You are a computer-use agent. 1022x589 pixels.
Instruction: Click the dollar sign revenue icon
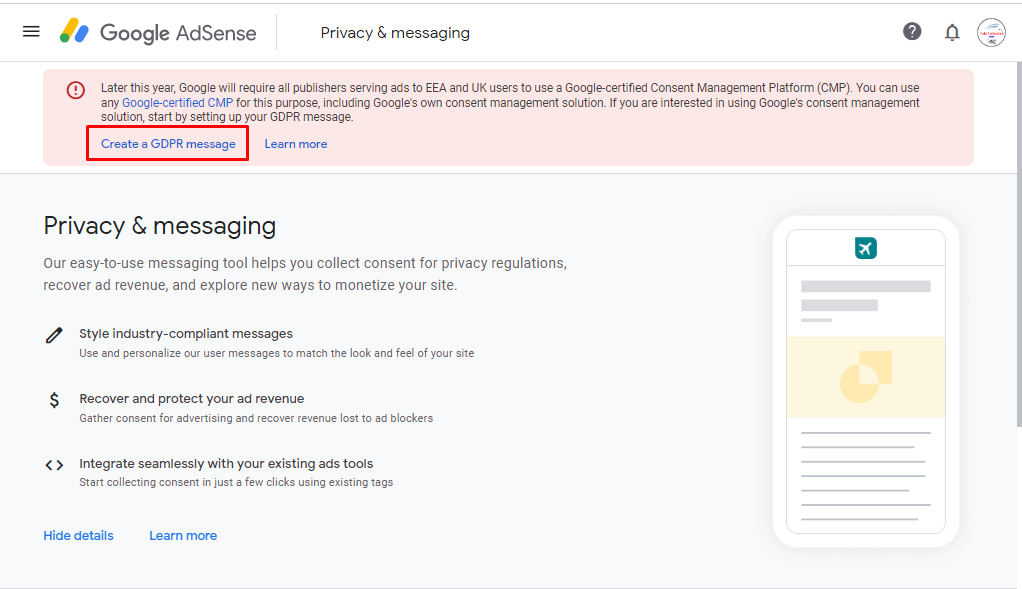pyautogui.click(x=54, y=399)
